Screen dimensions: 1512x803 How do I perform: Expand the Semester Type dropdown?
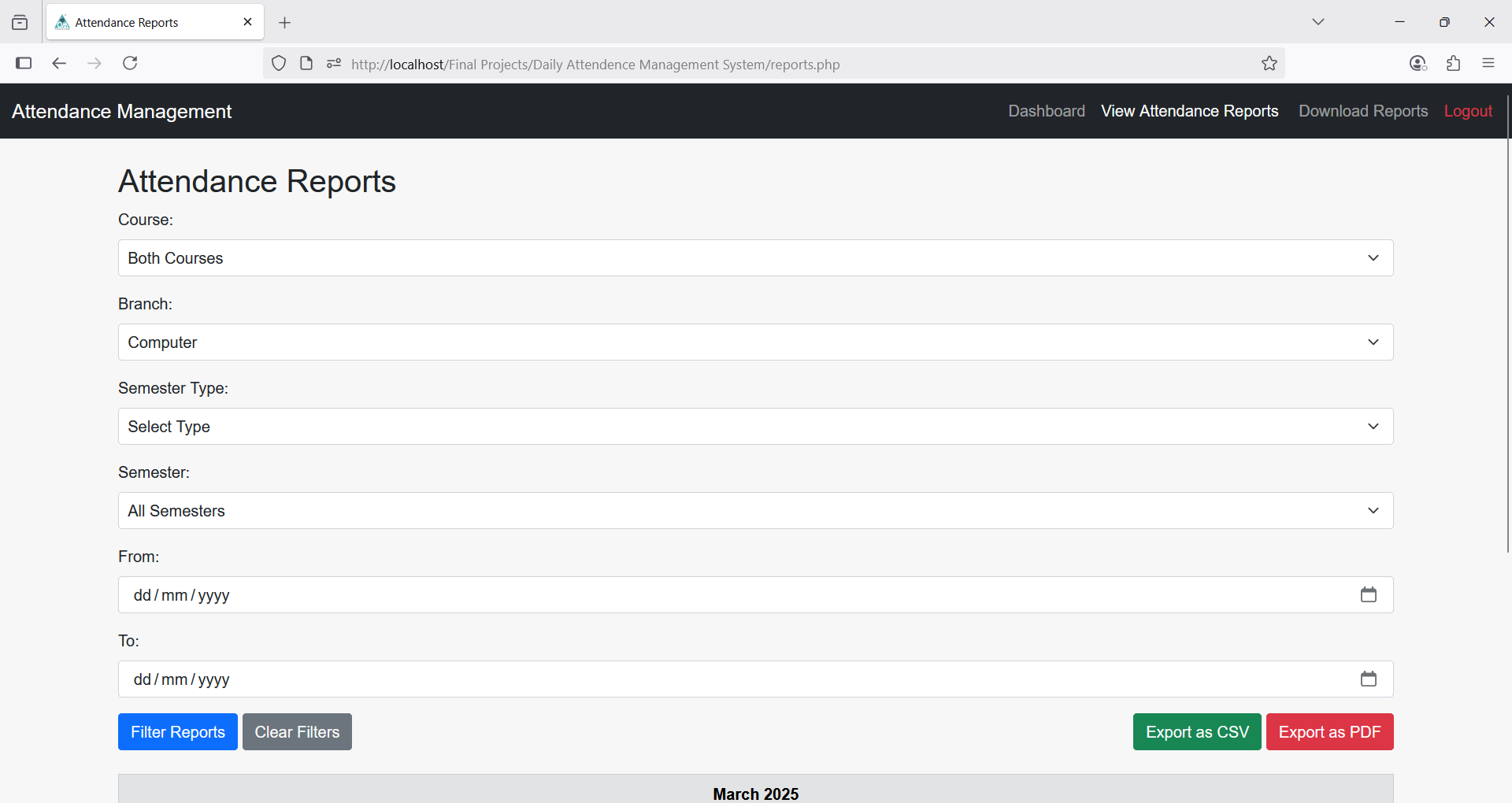click(x=755, y=427)
